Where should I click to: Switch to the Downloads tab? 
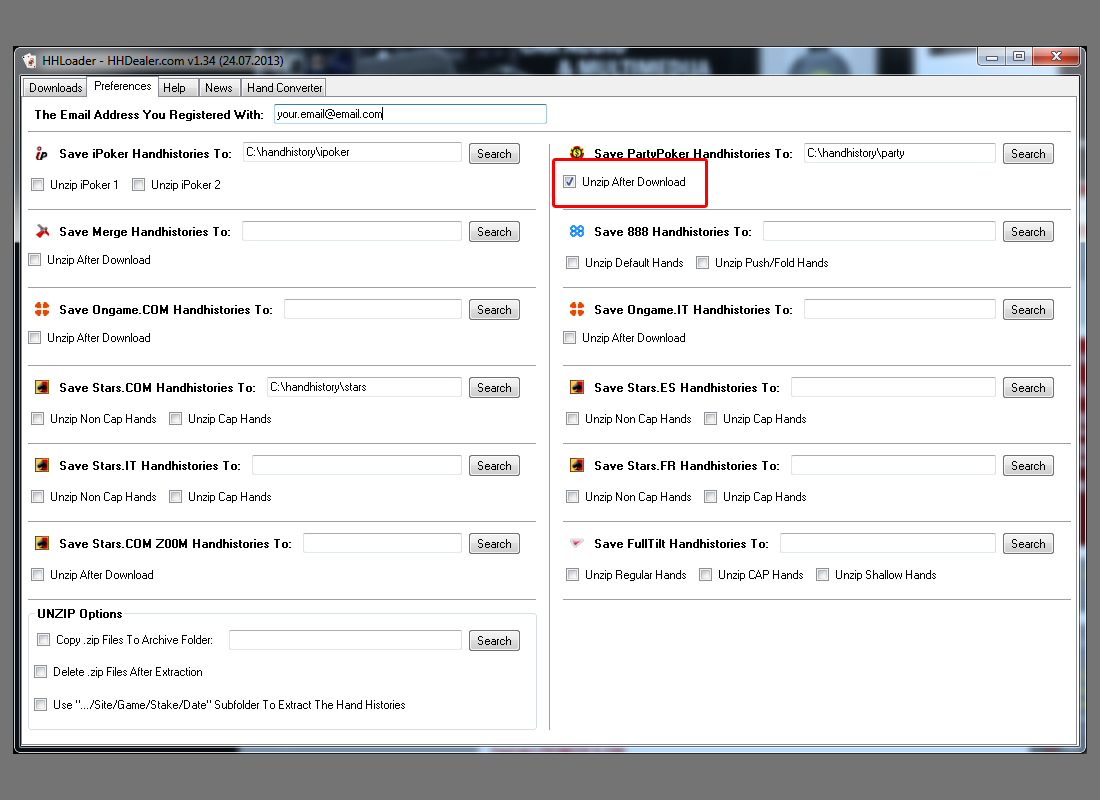(55, 88)
